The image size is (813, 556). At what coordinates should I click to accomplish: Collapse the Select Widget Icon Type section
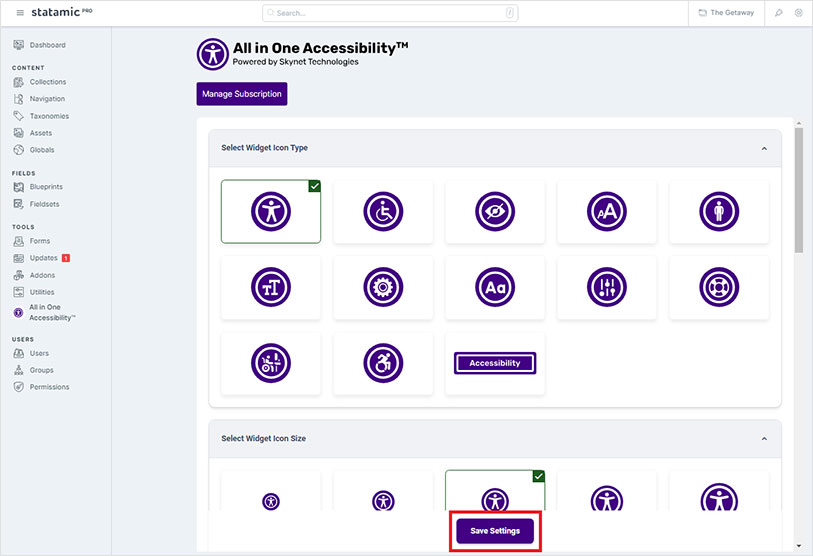click(764, 148)
